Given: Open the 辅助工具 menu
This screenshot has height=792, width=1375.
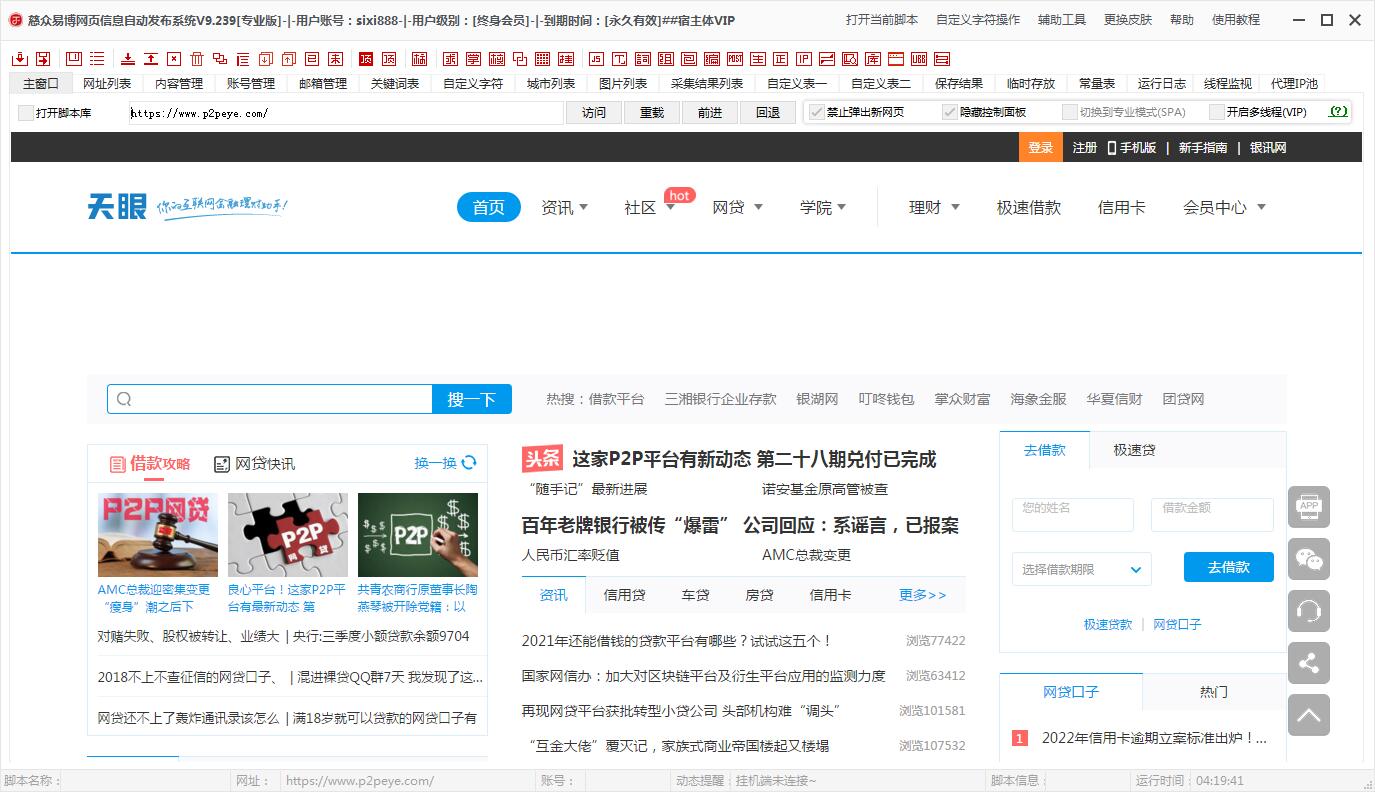Looking at the screenshot, I should 1062,20.
